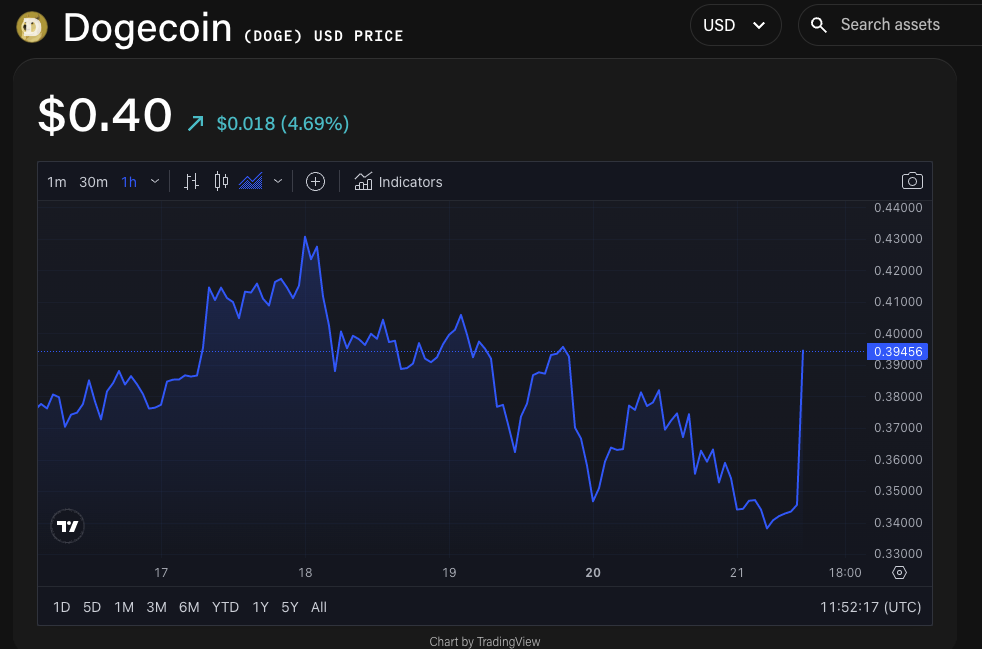Expand the chart style dropdown chevron
Viewport: 982px width, 649px height.
(x=278, y=181)
